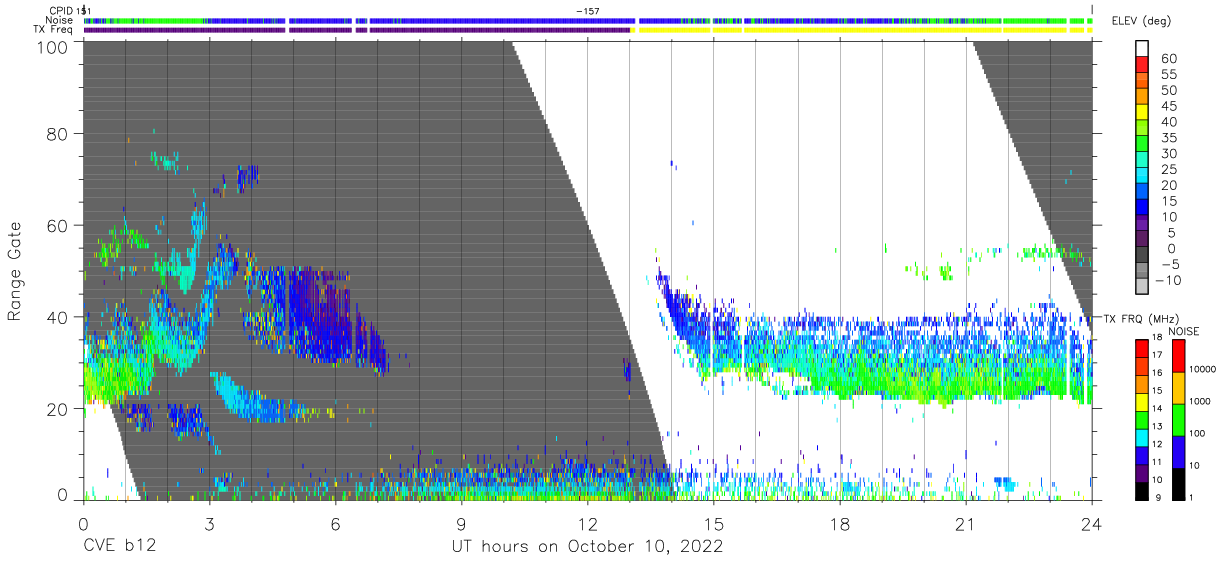This screenshot has height=567, width=1228.
Task: Click the '80' tick on Range Gate axis
Action: coord(58,133)
